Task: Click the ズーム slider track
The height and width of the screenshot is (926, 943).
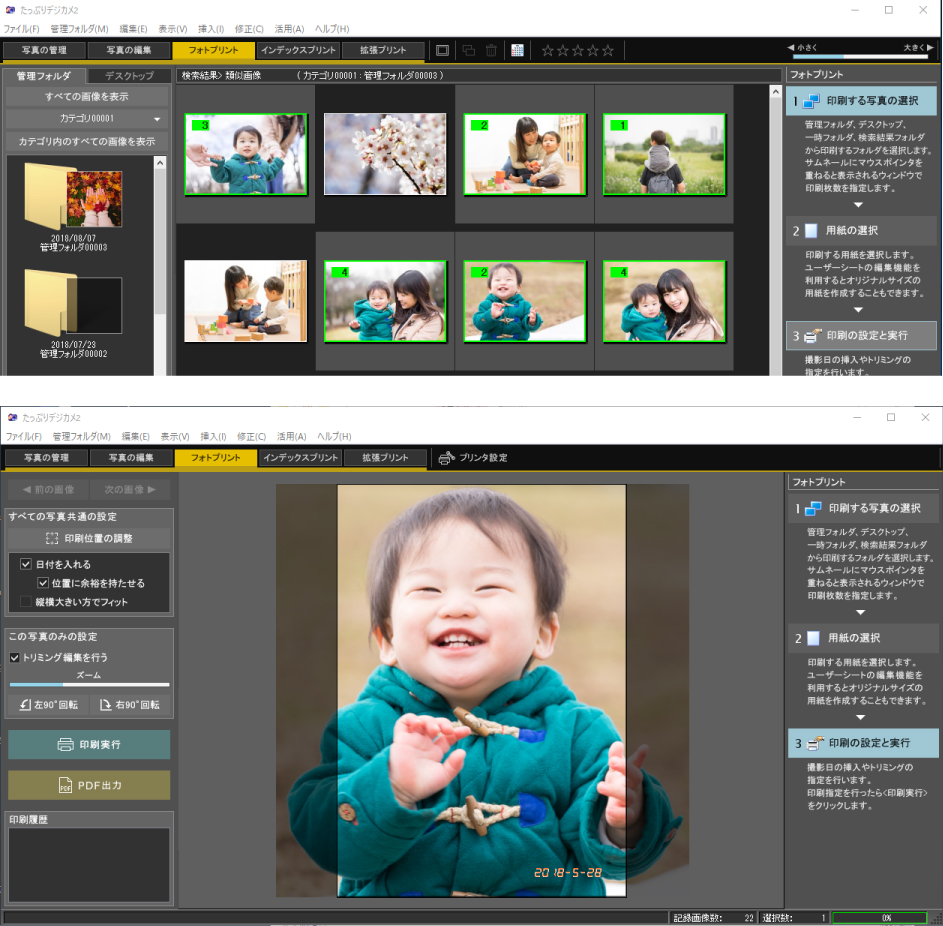Action: point(89,685)
